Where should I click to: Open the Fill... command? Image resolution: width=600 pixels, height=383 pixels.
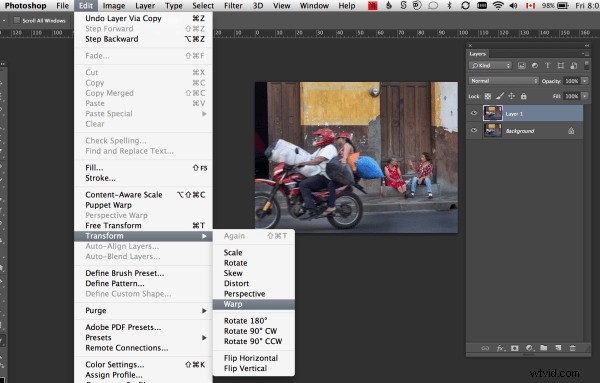click(143, 168)
